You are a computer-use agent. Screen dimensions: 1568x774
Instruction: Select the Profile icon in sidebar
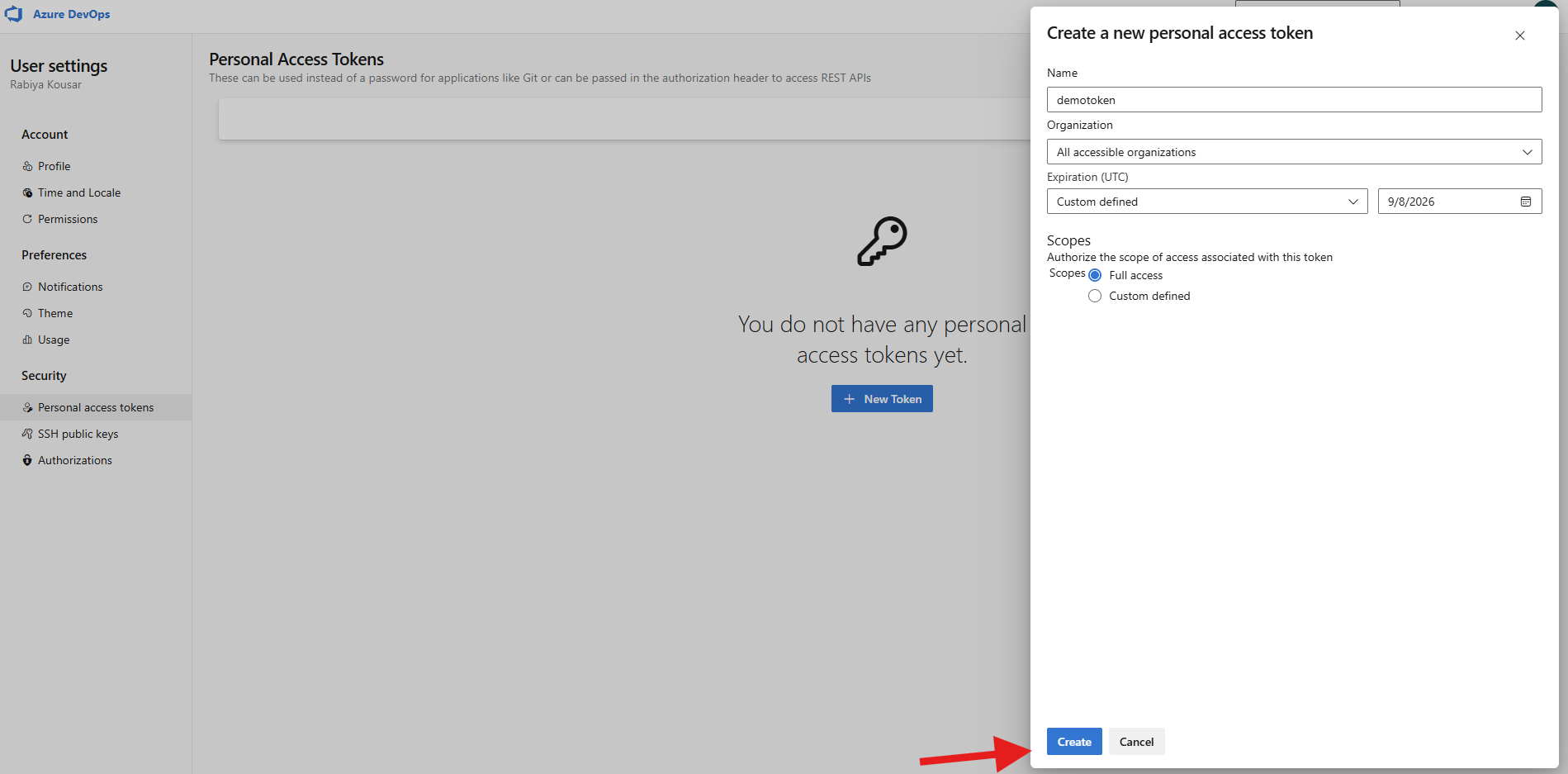pyautogui.click(x=27, y=165)
